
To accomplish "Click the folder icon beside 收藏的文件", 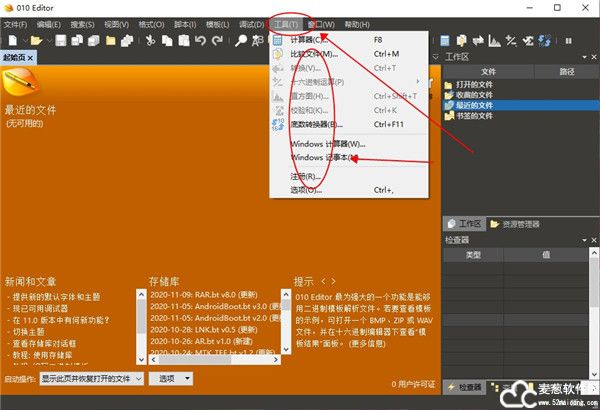I will click(x=448, y=95).
